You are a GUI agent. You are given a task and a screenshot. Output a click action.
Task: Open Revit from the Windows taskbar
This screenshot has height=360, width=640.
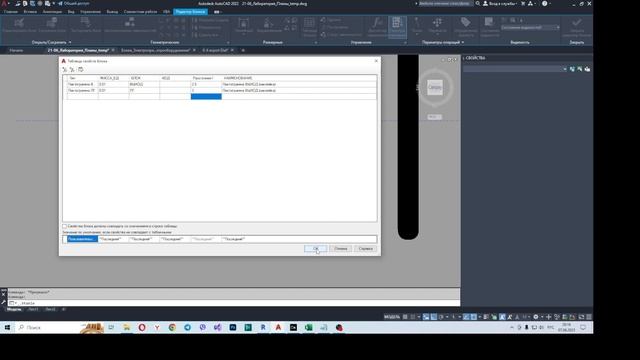pyautogui.click(x=263, y=327)
